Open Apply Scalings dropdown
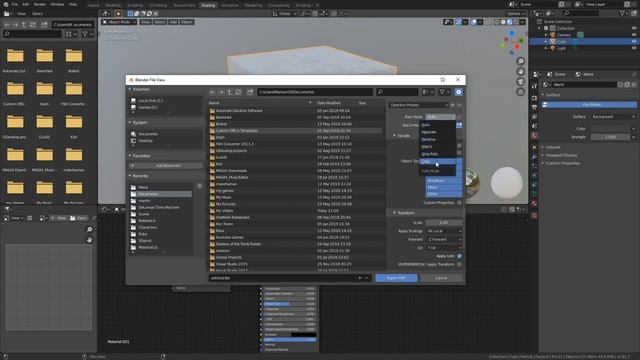Screen dimensions: 640x360 click(x=444, y=231)
